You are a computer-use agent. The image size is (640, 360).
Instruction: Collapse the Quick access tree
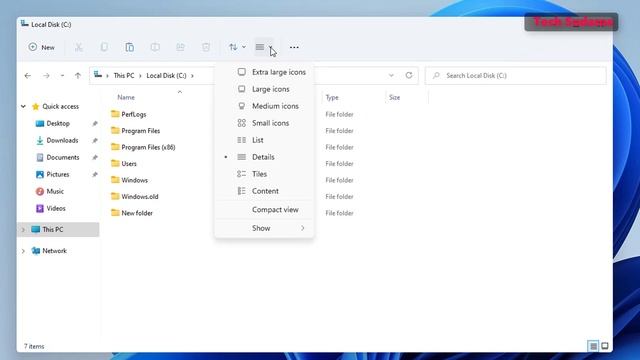pos(23,107)
